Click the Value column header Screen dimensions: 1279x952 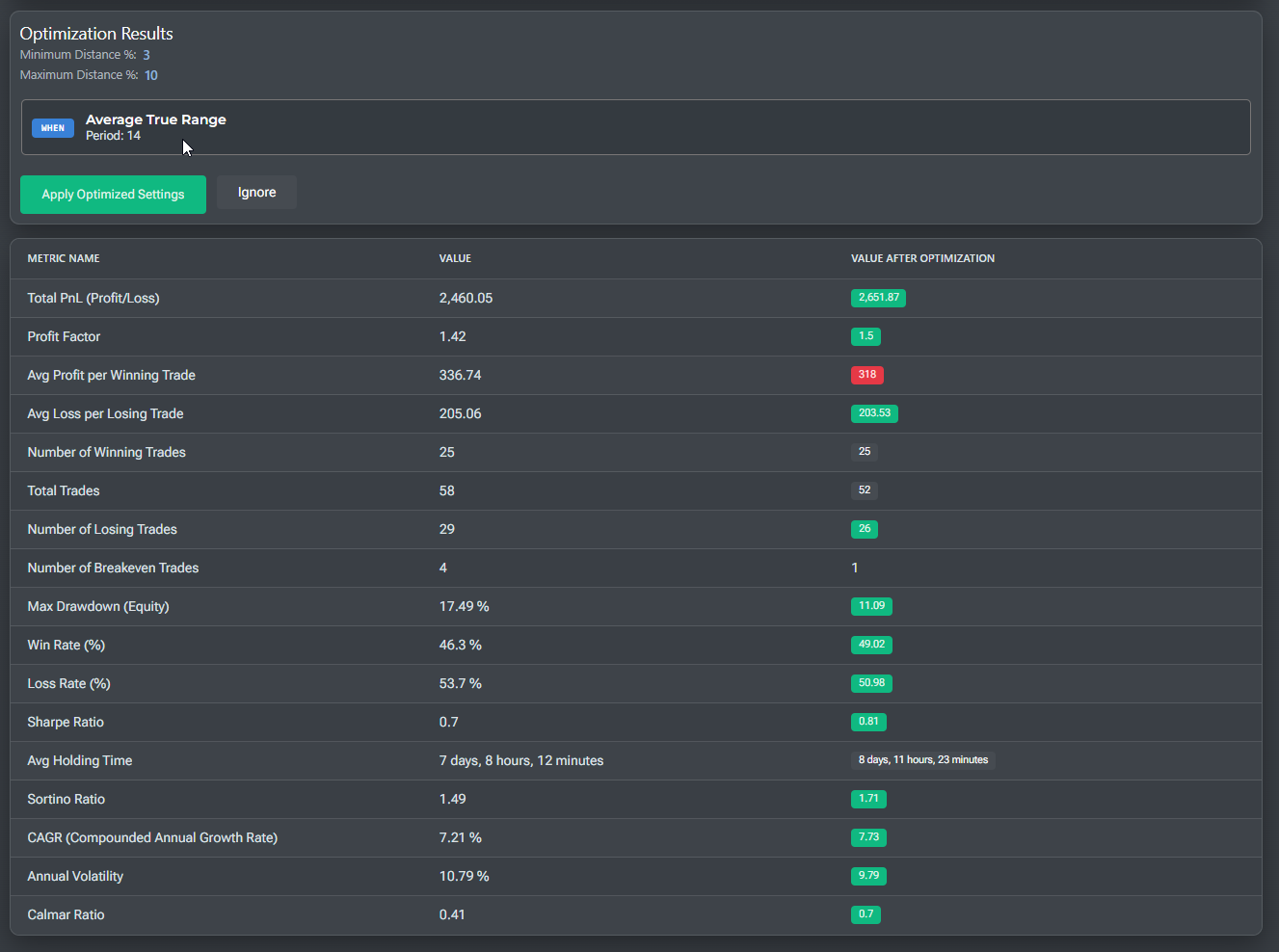pos(455,258)
